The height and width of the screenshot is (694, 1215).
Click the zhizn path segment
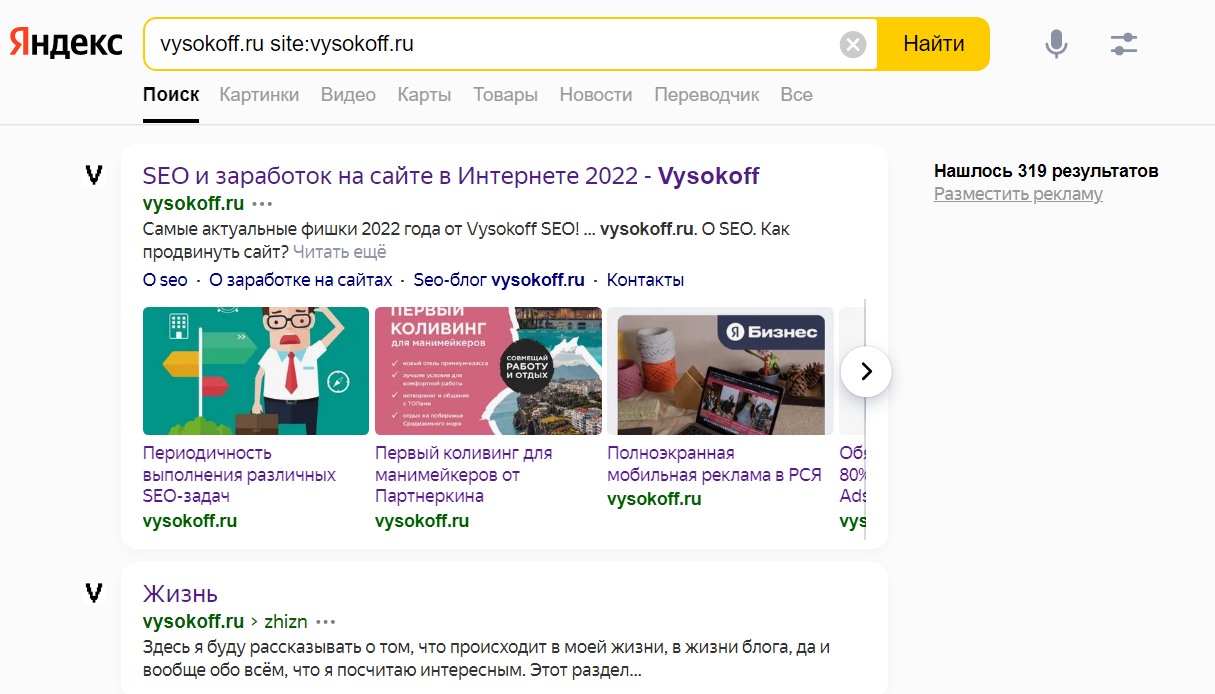pos(285,621)
